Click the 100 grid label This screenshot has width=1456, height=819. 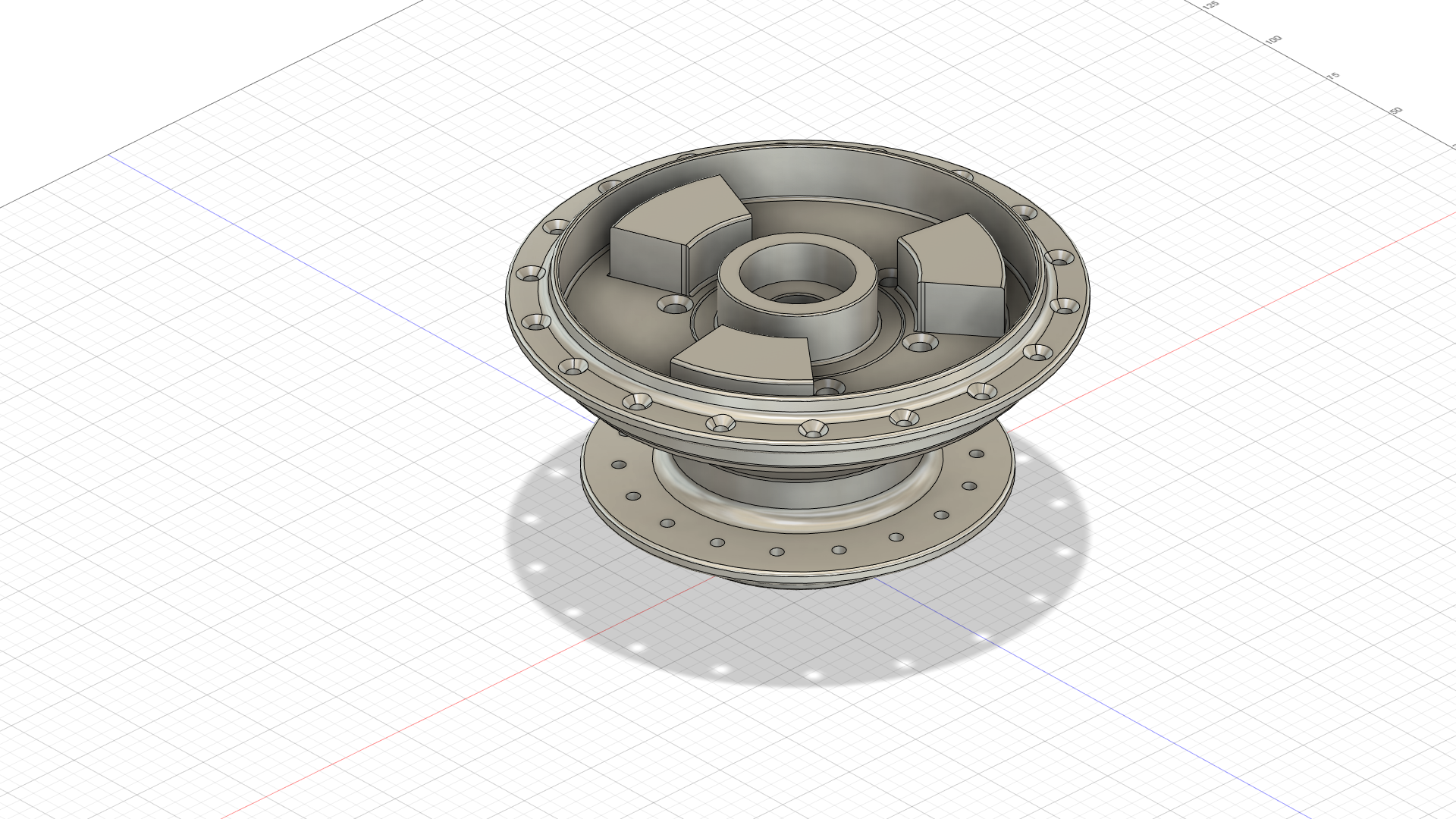pos(1273,39)
